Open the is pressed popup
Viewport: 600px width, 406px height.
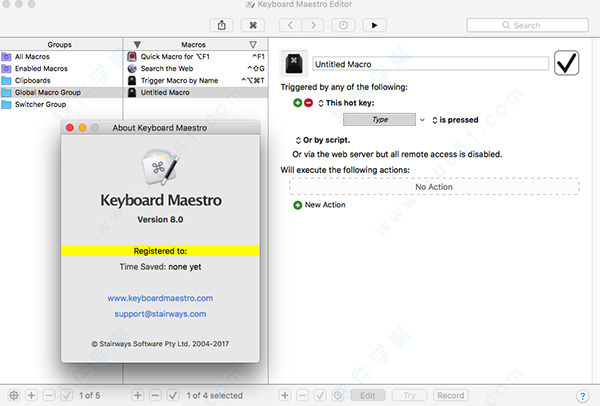coord(455,120)
